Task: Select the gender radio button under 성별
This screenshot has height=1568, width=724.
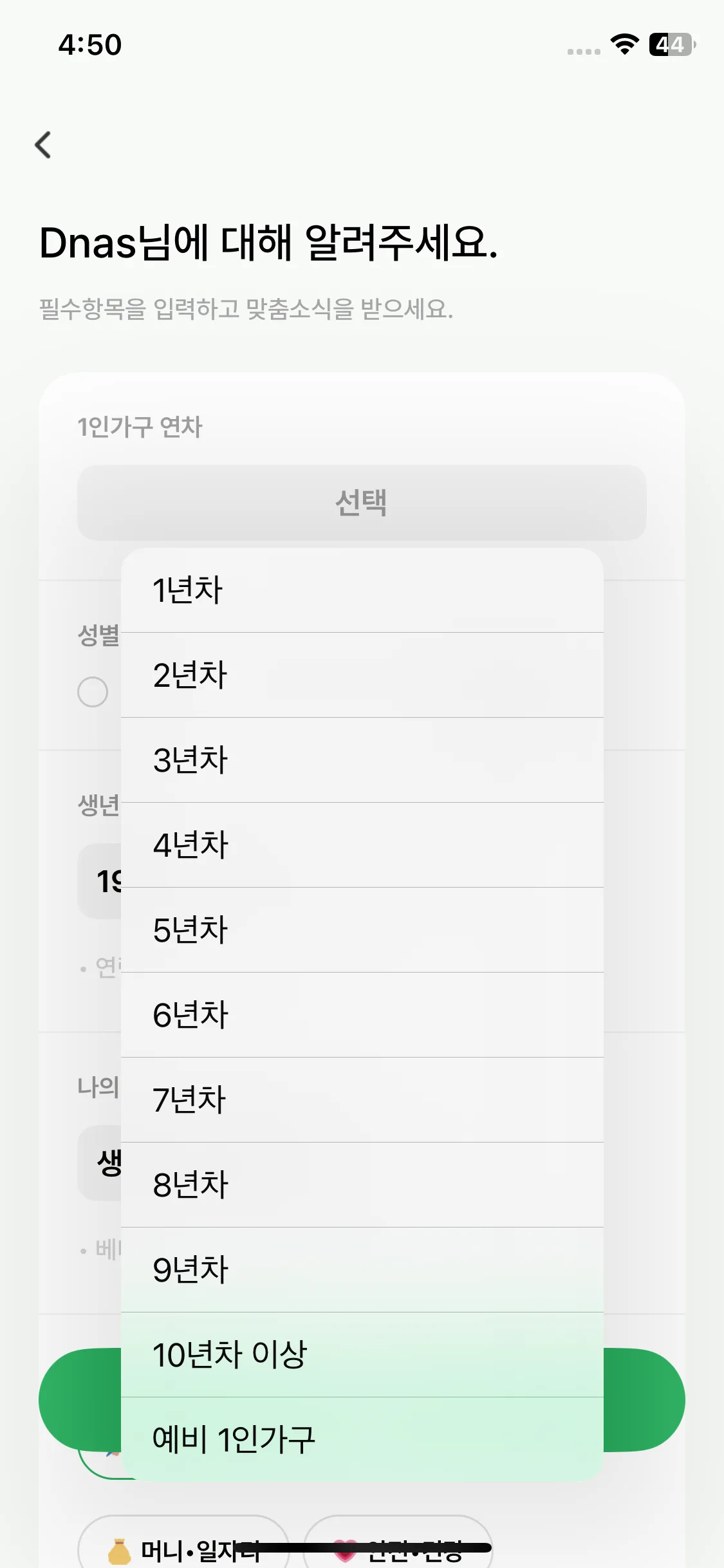Action: (x=93, y=692)
